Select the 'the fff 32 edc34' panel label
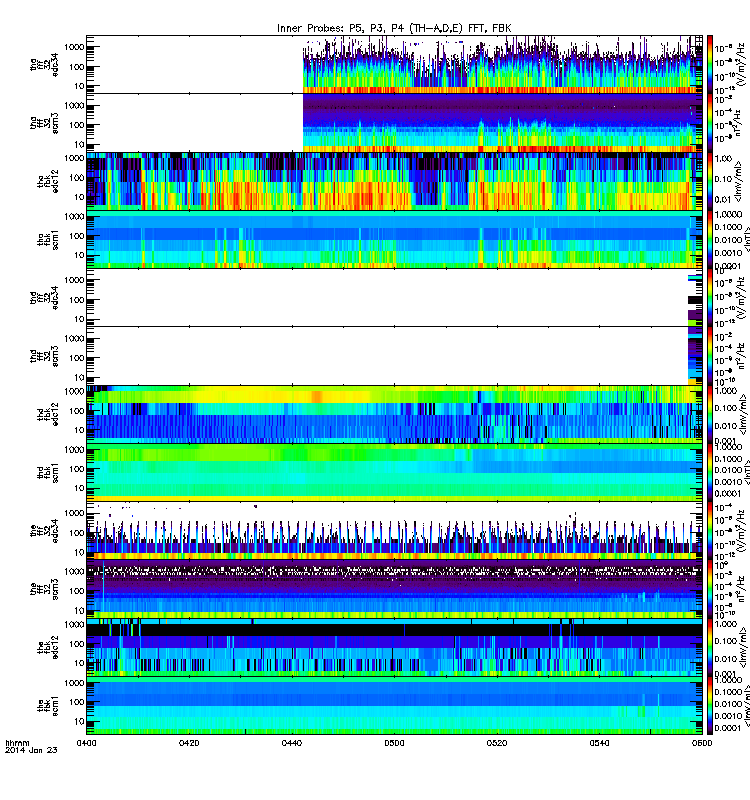This screenshot has width=750, height=800. [x=44, y=531]
